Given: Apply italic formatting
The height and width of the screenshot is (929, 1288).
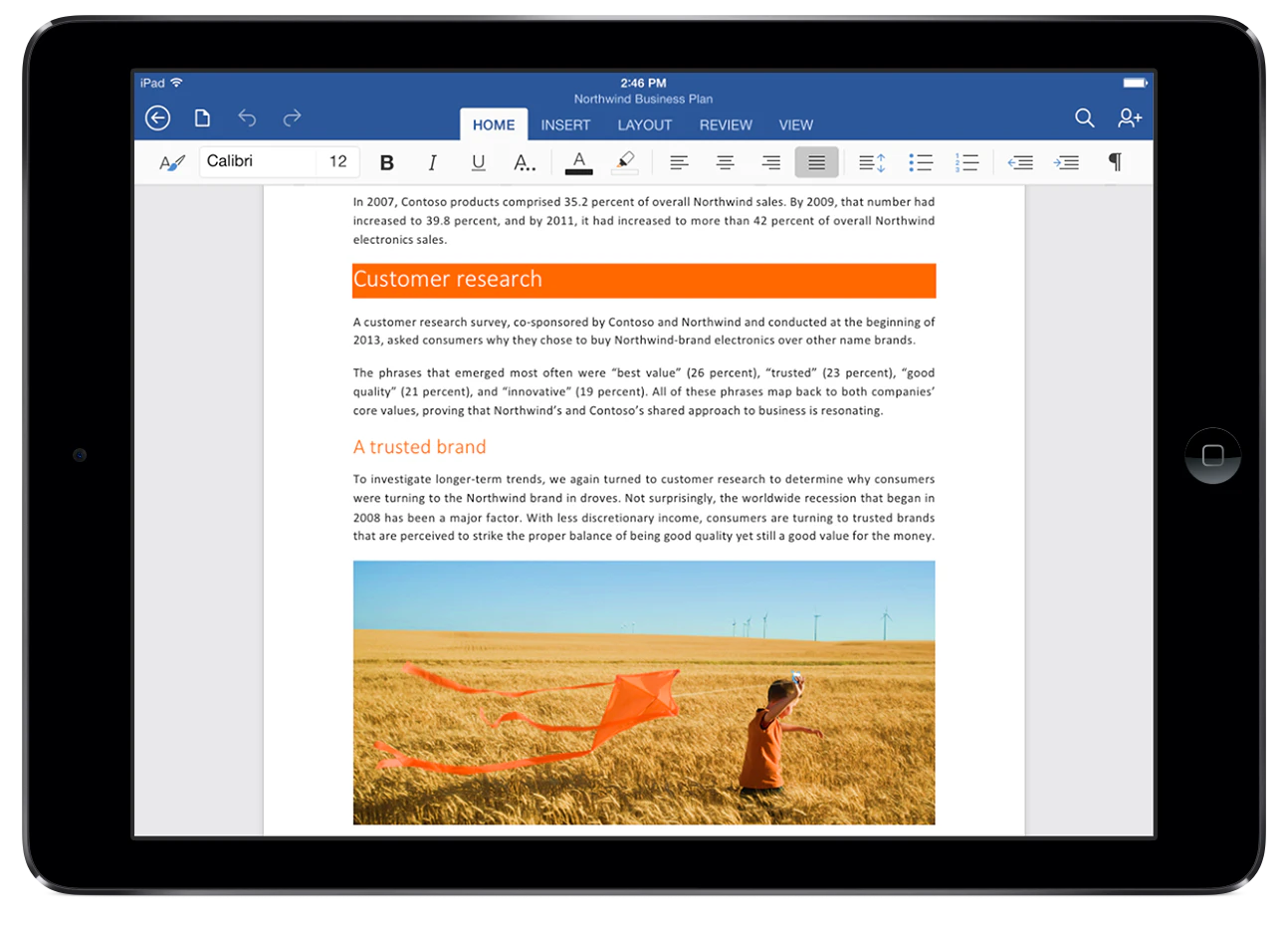Looking at the screenshot, I should [432, 161].
